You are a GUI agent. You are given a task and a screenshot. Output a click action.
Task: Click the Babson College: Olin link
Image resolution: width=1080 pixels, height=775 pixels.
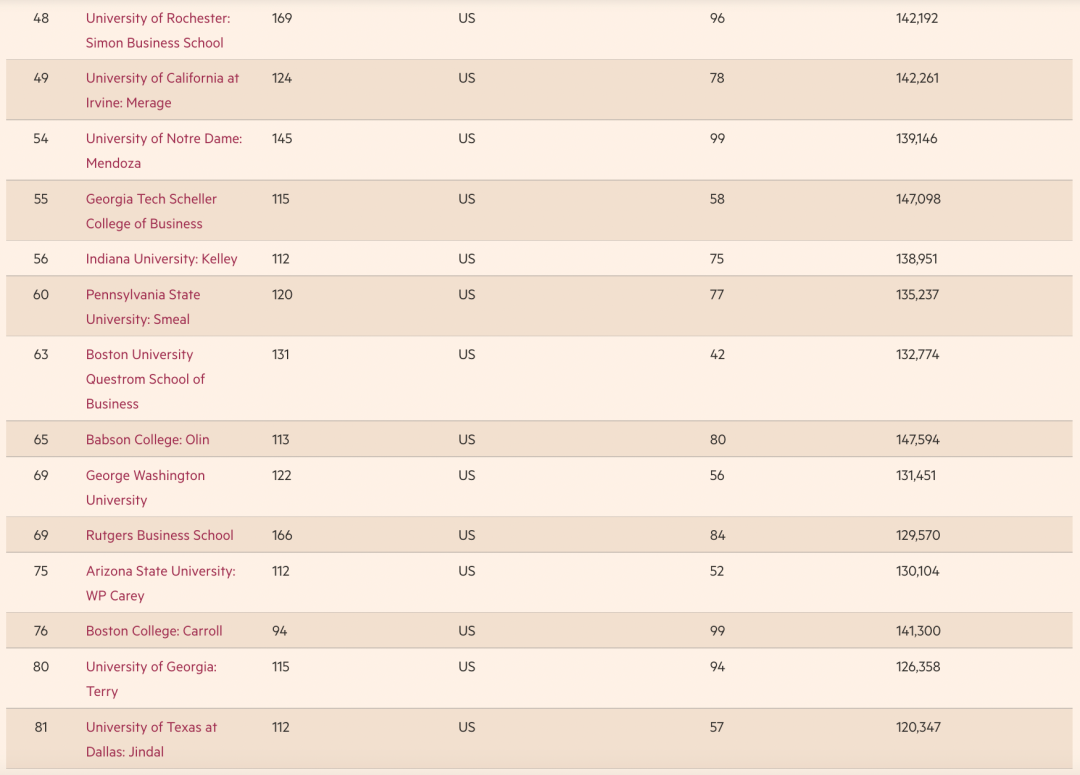click(x=147, y=440)
